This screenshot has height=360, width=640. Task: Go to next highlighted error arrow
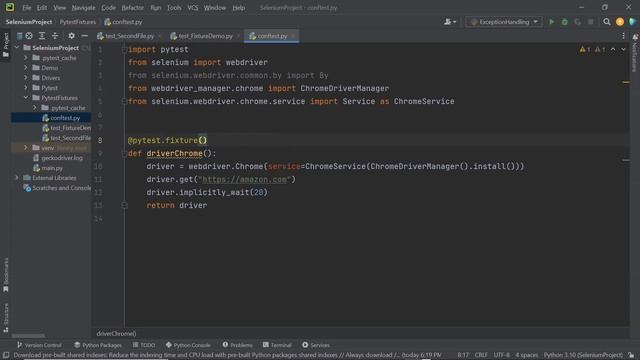click(623, 49)
